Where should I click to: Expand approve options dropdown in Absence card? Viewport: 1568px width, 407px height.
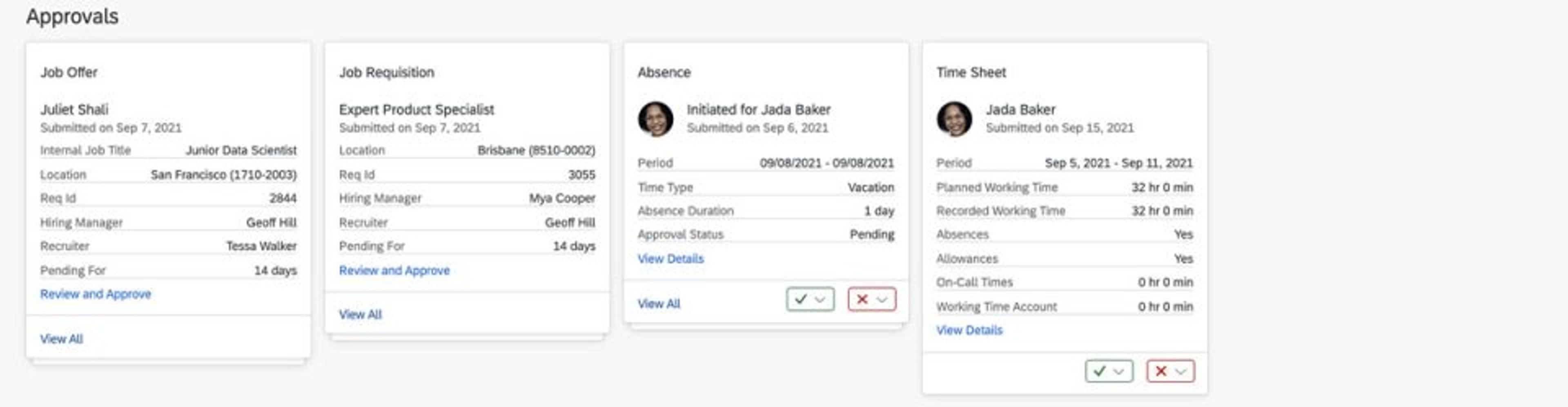820,299
